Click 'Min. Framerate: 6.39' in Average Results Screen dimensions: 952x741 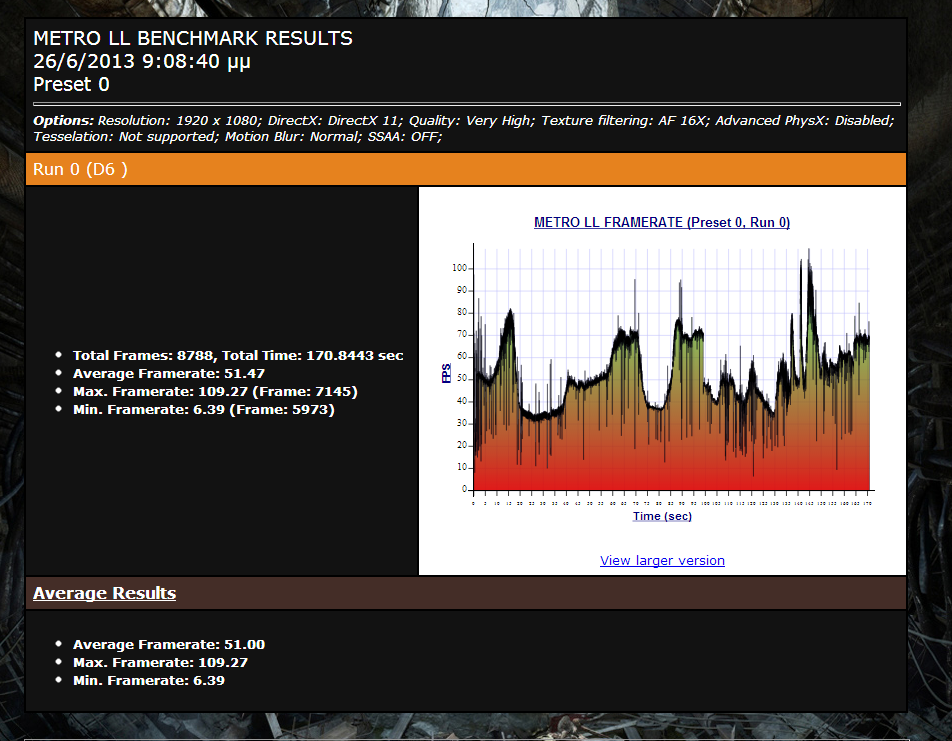tap(149, 681)
